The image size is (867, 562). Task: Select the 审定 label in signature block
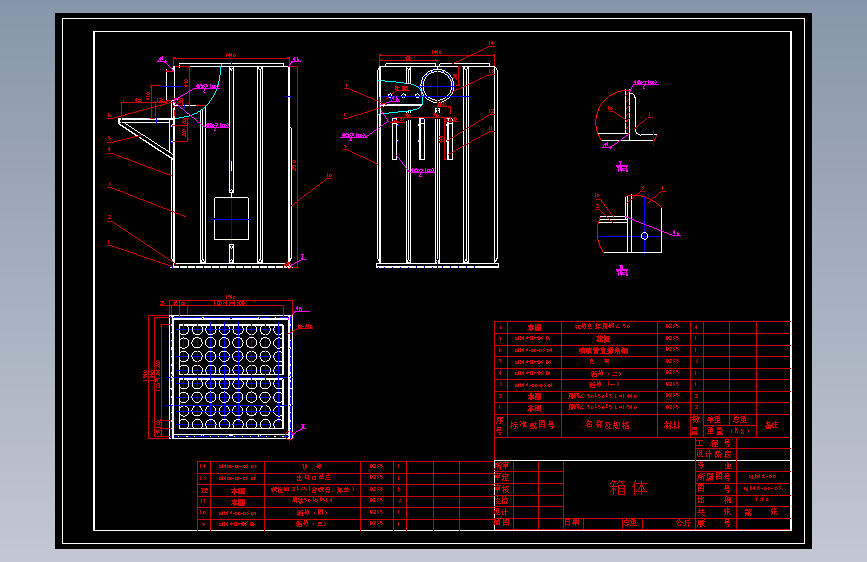coord(502,477)
